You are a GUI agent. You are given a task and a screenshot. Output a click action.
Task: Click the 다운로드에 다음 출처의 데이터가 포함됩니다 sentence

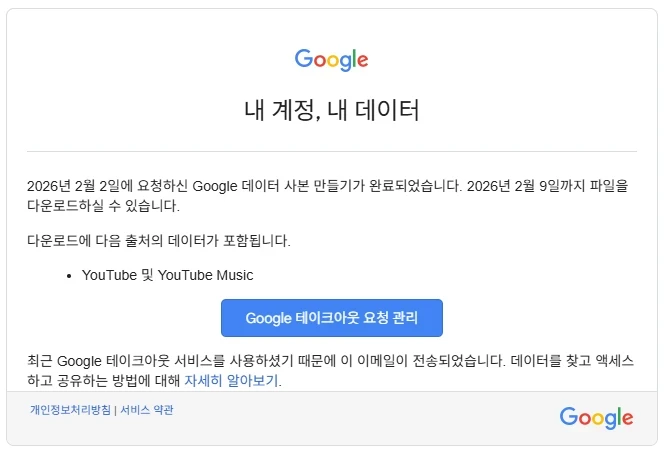point(159,241)
